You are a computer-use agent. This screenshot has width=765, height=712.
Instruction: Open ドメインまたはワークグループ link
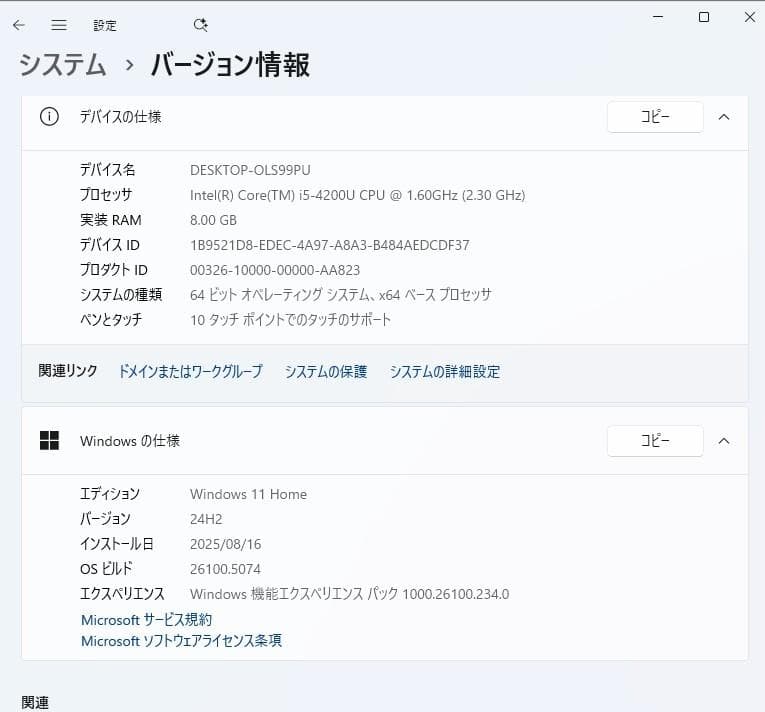(x=191, y=371)
